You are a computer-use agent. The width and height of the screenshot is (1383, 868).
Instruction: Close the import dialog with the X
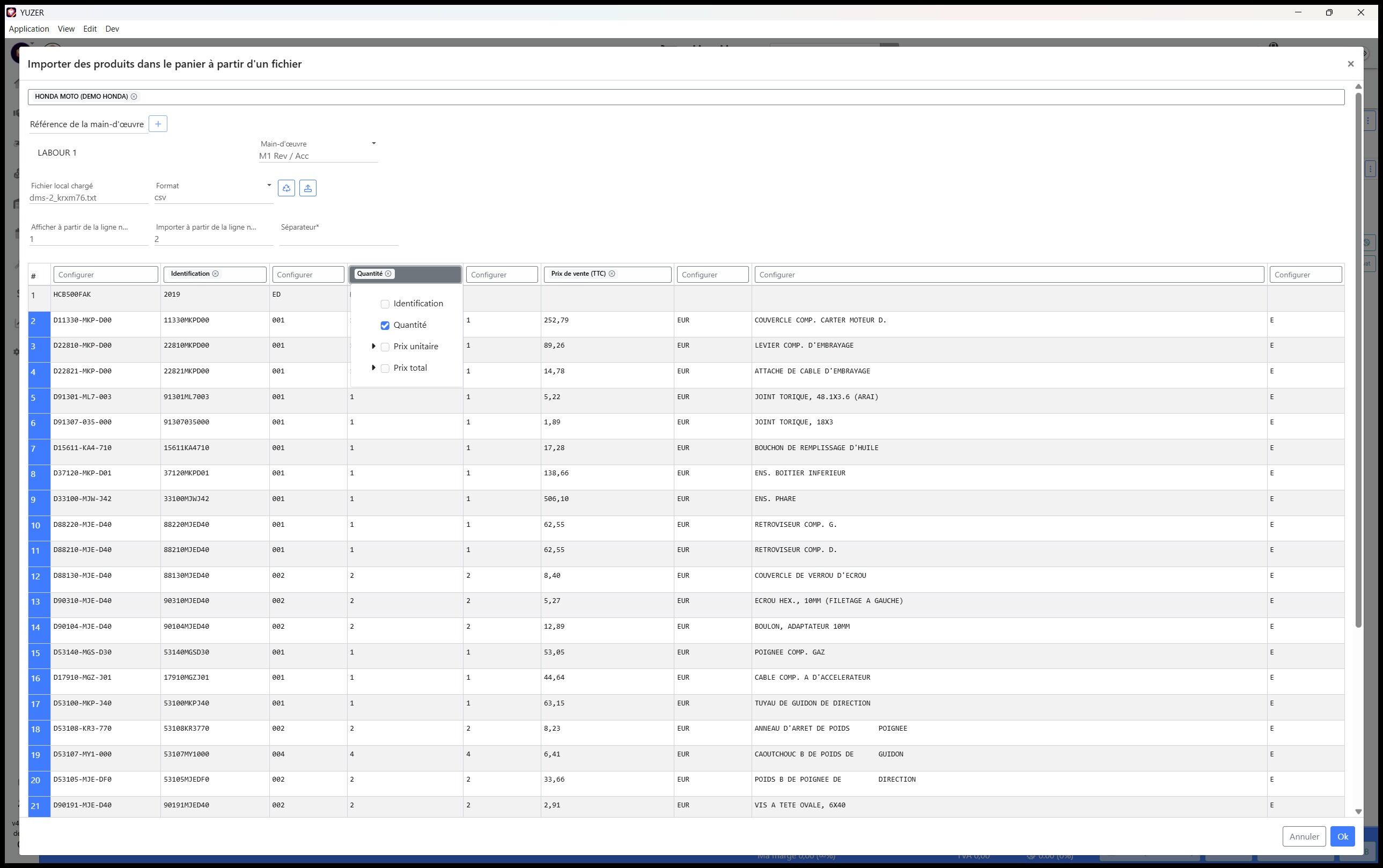pyautogui.click(x=1350, y=64)
